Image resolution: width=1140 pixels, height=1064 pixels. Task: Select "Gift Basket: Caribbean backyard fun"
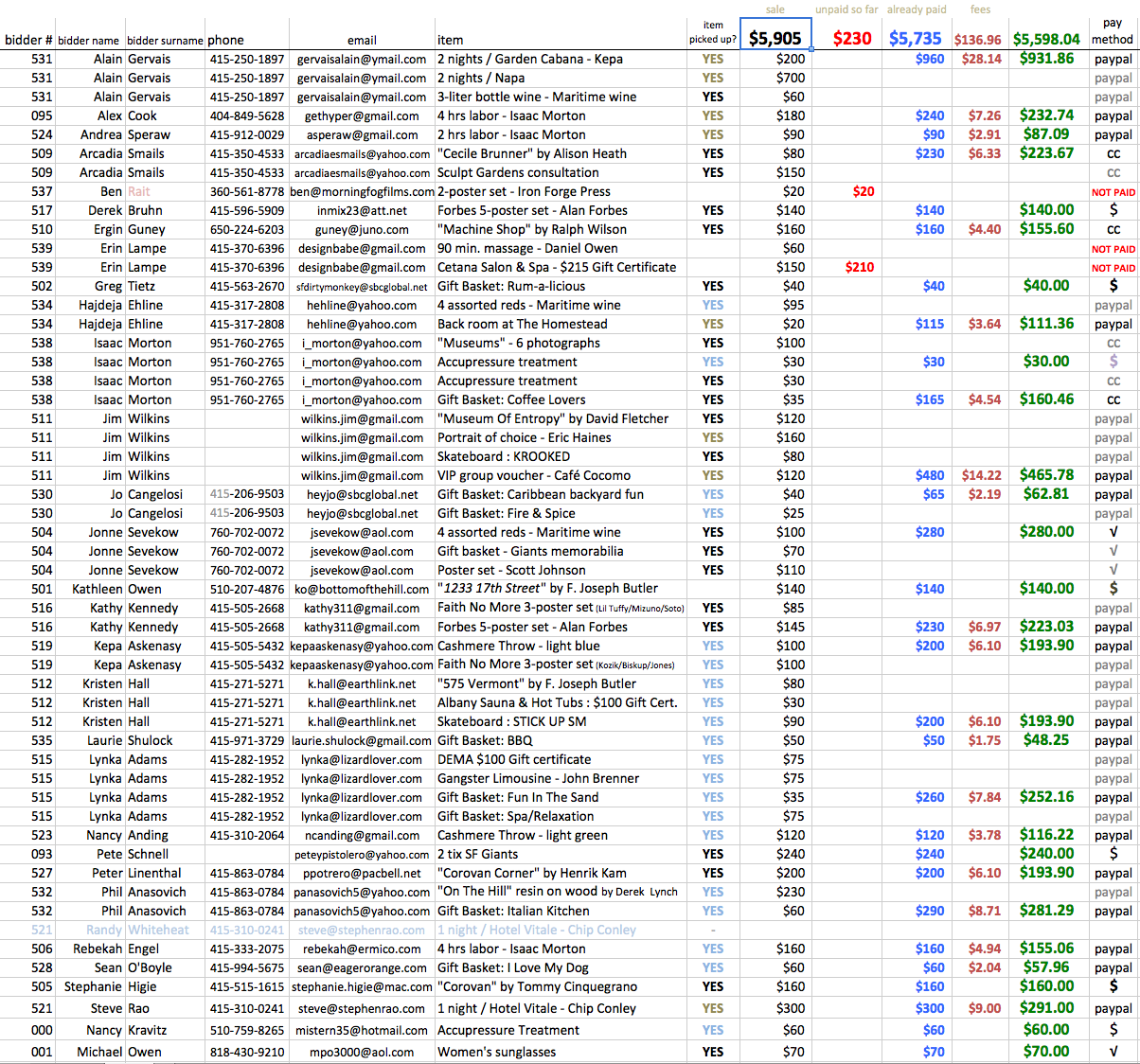coord(541,494)
